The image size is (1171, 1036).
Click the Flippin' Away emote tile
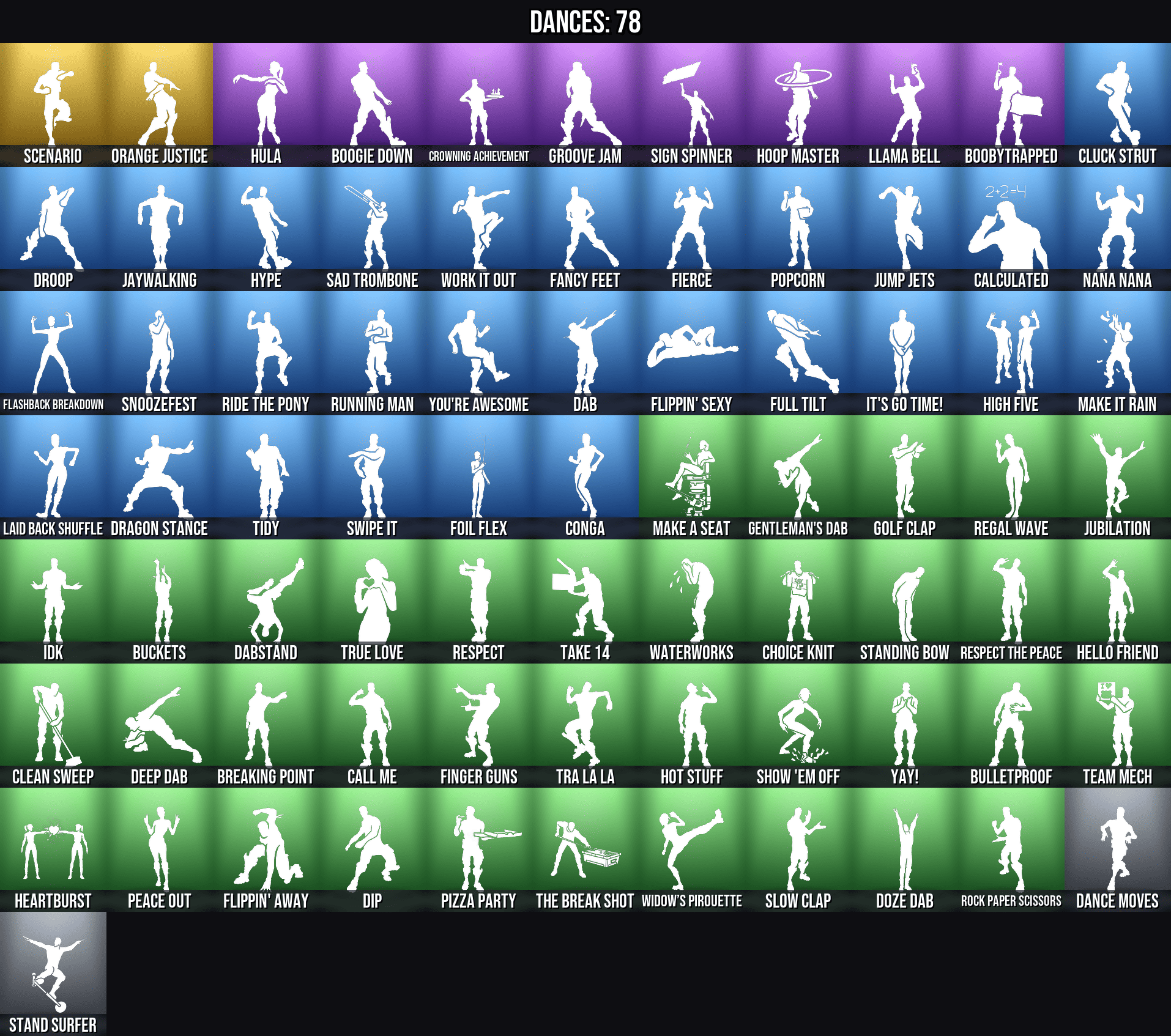266,849
